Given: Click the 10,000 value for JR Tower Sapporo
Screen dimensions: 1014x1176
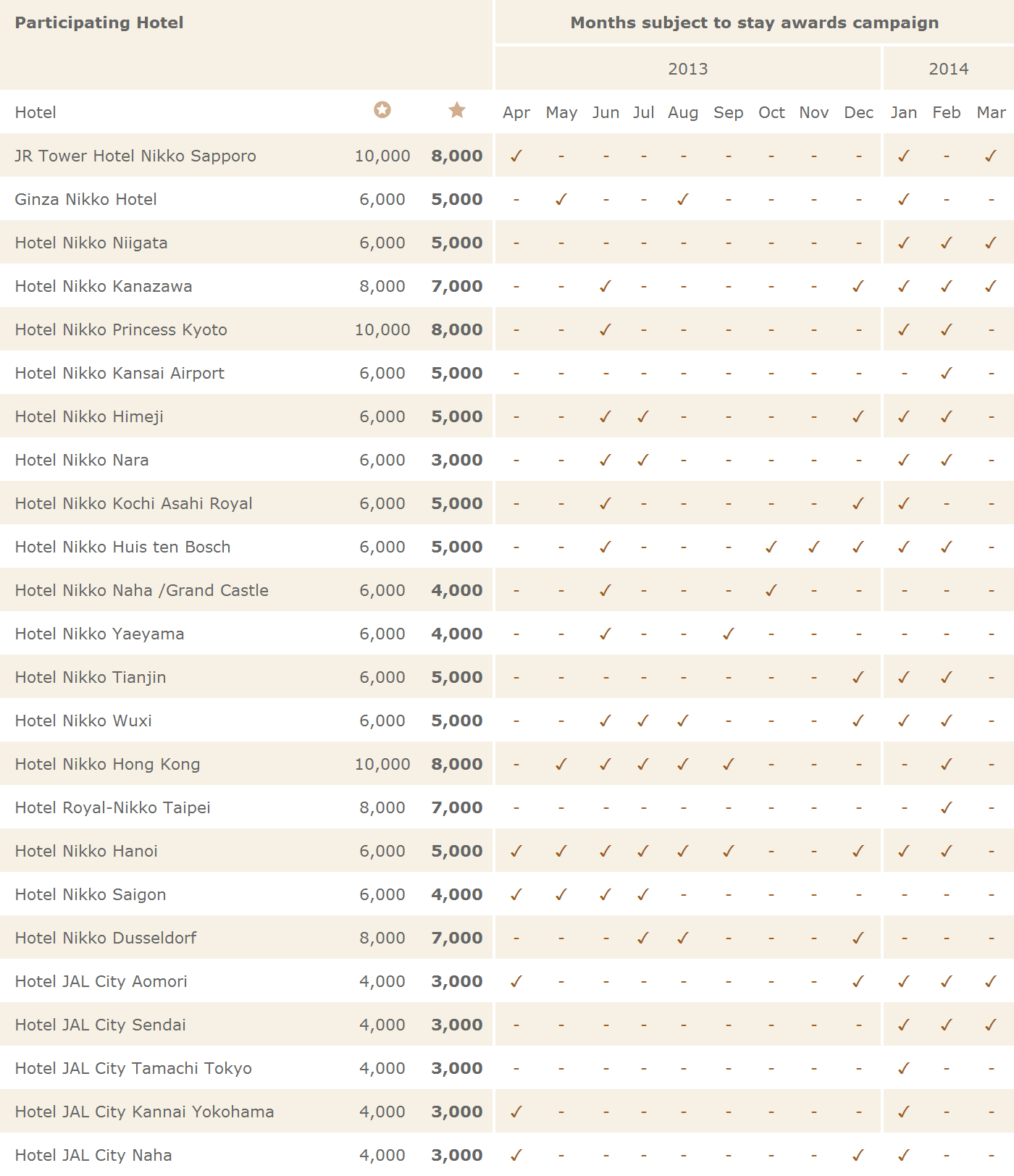Looking at the screenshot, I should pos(382,156).
